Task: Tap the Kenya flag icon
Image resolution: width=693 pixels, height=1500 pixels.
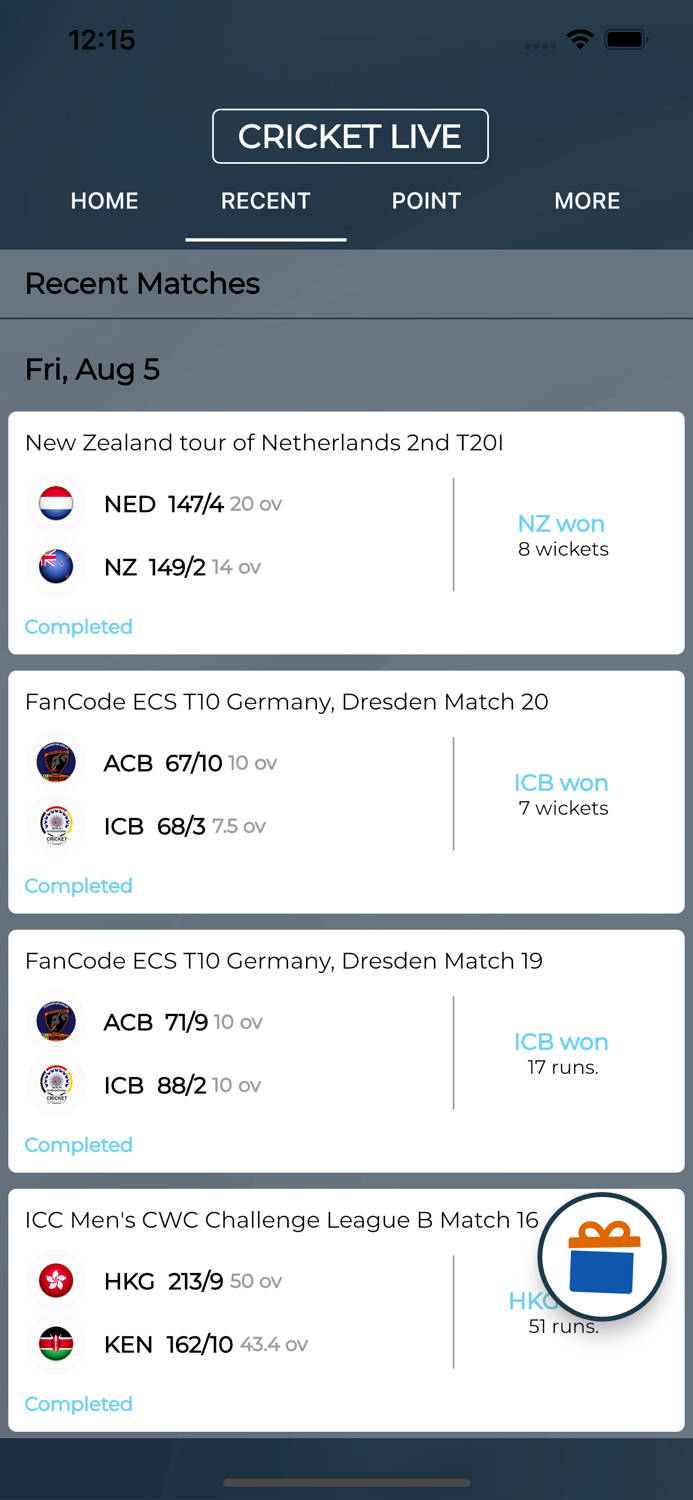Action: click(56, 1344)
